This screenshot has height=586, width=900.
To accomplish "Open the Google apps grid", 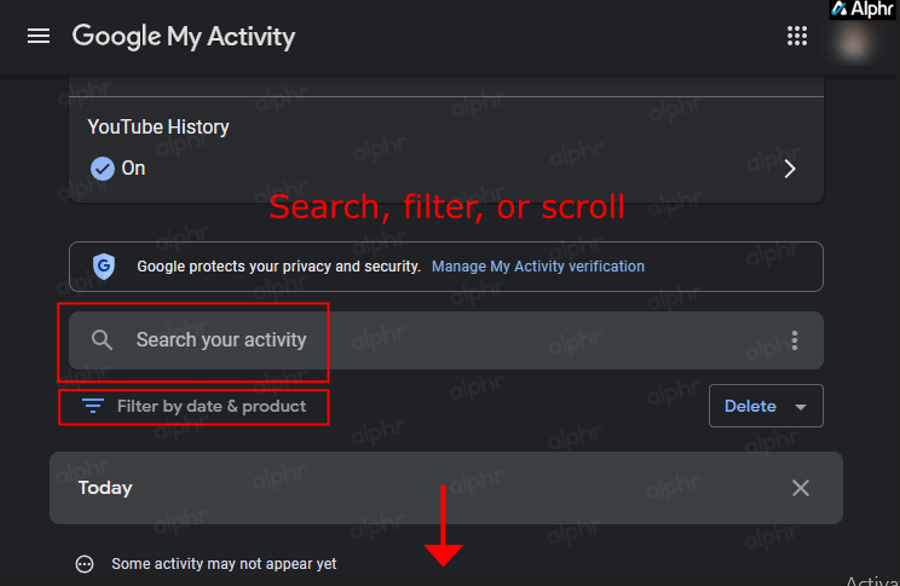I will tap(797, 36).
